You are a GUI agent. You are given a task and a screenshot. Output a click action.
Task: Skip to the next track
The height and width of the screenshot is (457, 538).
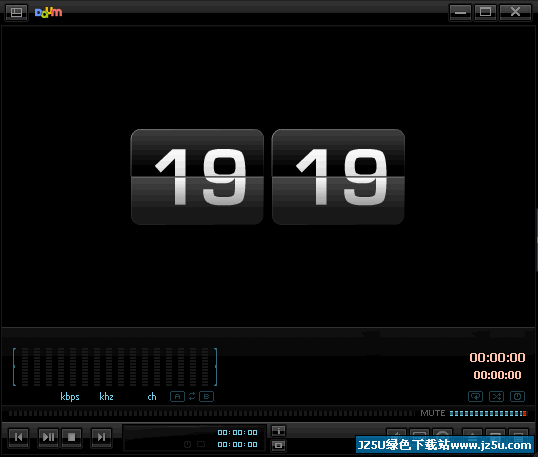[101, 437]
